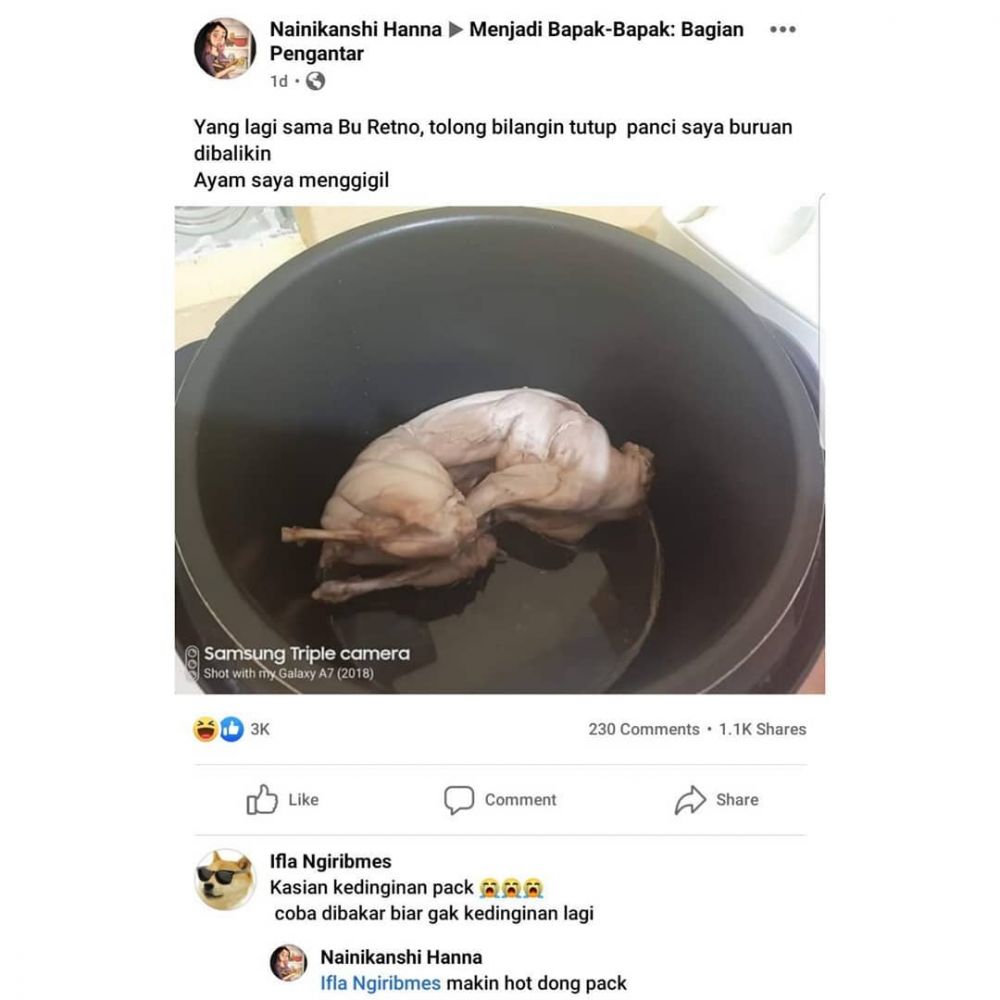1000x1000 pixels.
Task: View the 1.1K Shares list
Action: coord(762,729)
